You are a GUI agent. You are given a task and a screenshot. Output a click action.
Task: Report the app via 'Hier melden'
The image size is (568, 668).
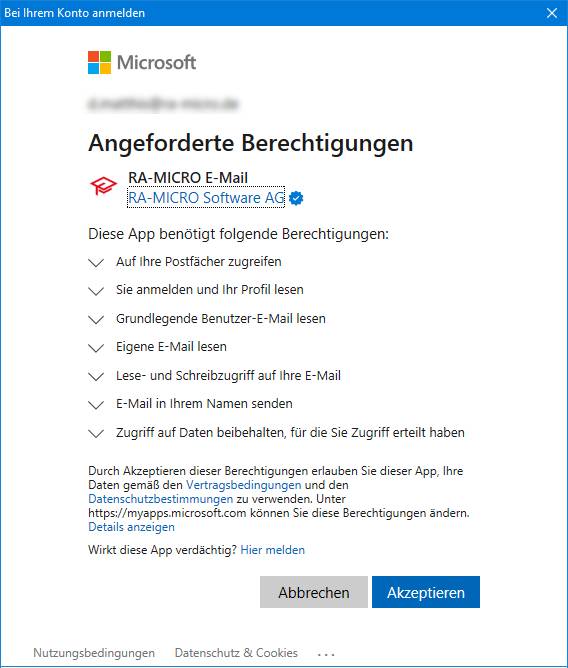[x=273, y=550]
